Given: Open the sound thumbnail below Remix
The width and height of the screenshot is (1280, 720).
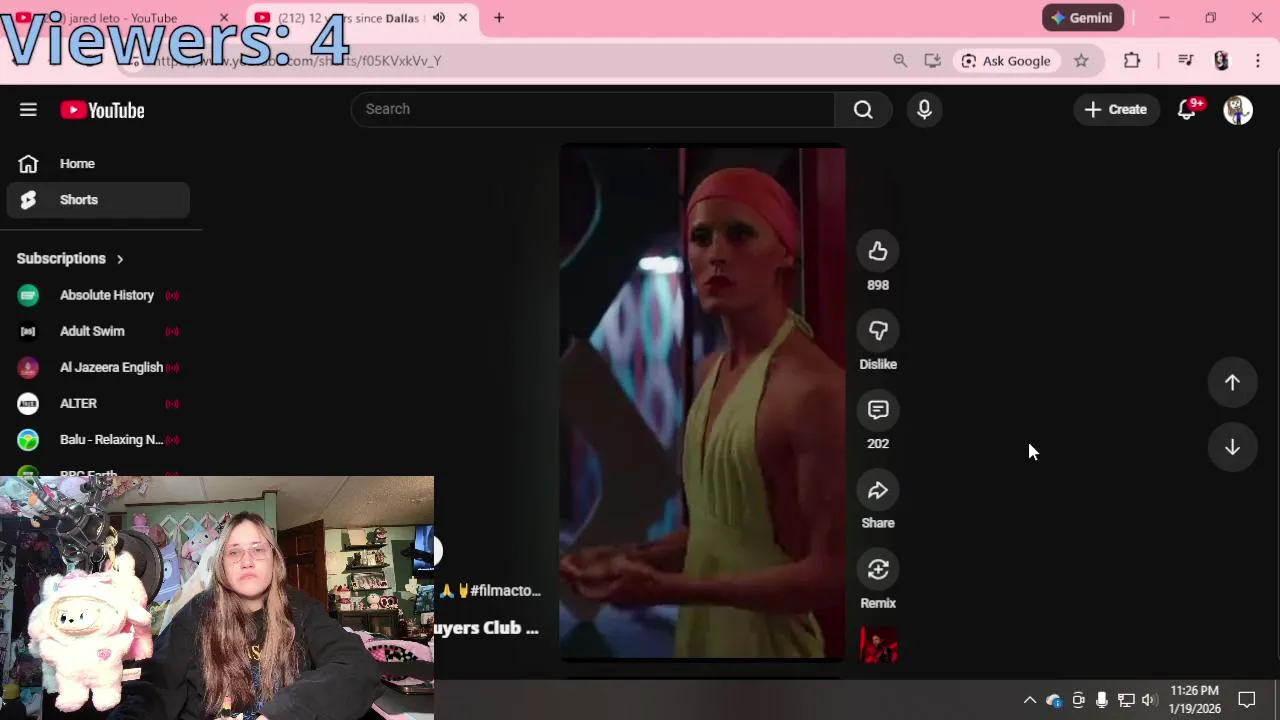Looking at the screenshot, I should click(879, 645).
